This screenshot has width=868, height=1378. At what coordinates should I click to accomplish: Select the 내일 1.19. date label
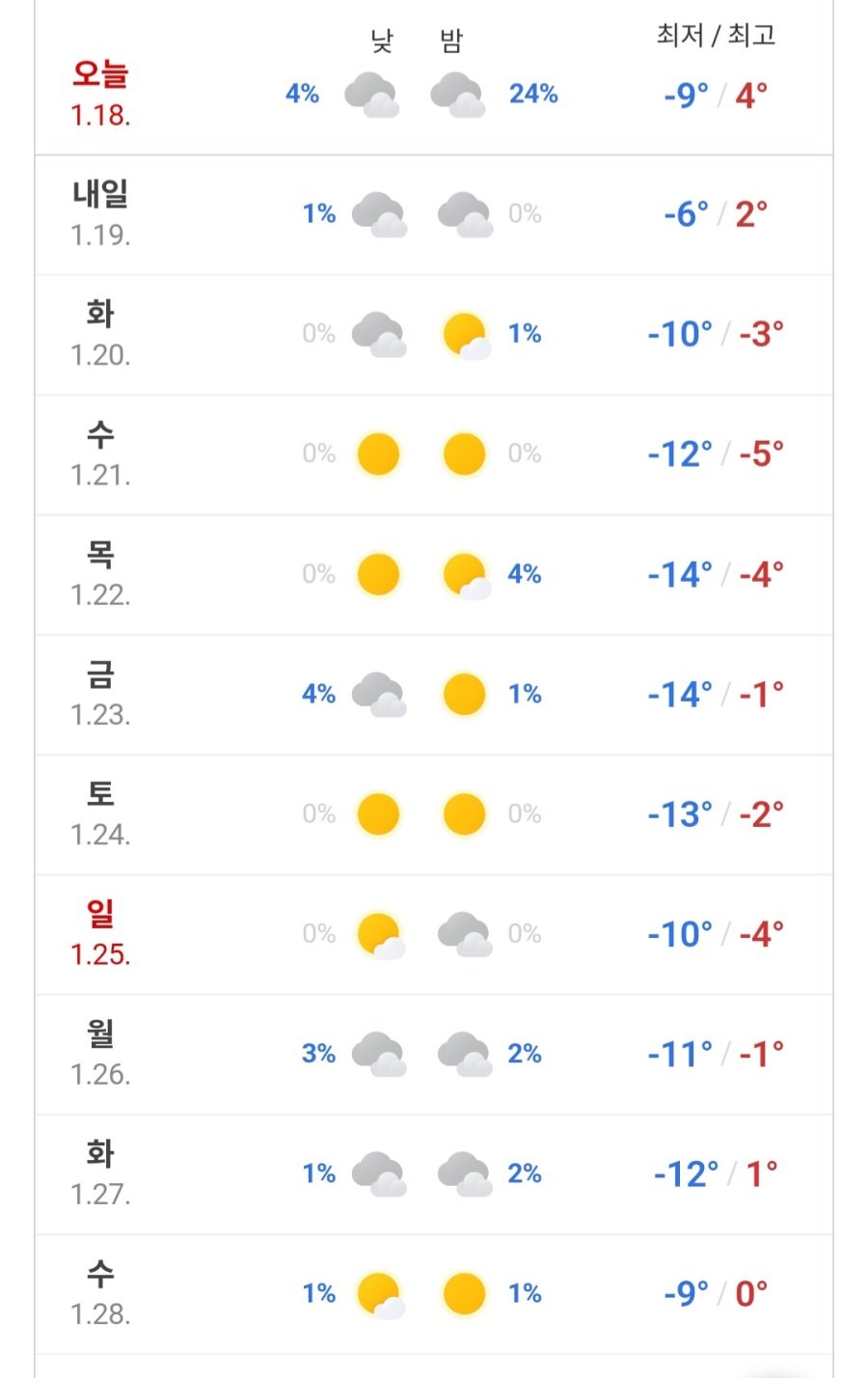pyautogui.click(x=100, y=213)
